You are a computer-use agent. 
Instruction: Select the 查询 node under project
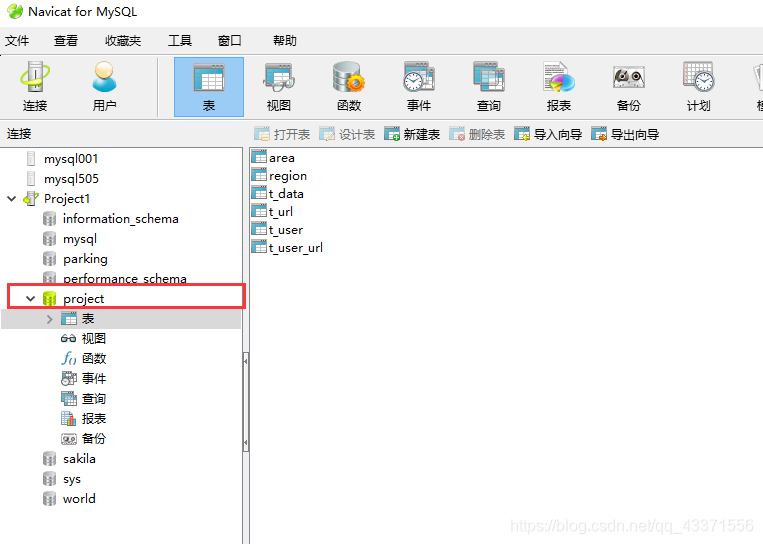[94, 399]
